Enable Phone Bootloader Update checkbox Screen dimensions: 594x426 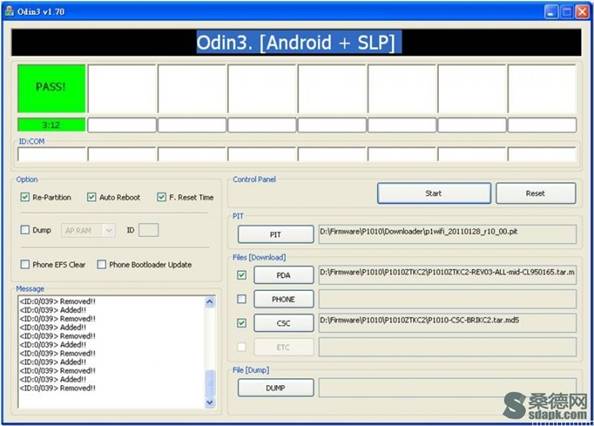(102, 264)
